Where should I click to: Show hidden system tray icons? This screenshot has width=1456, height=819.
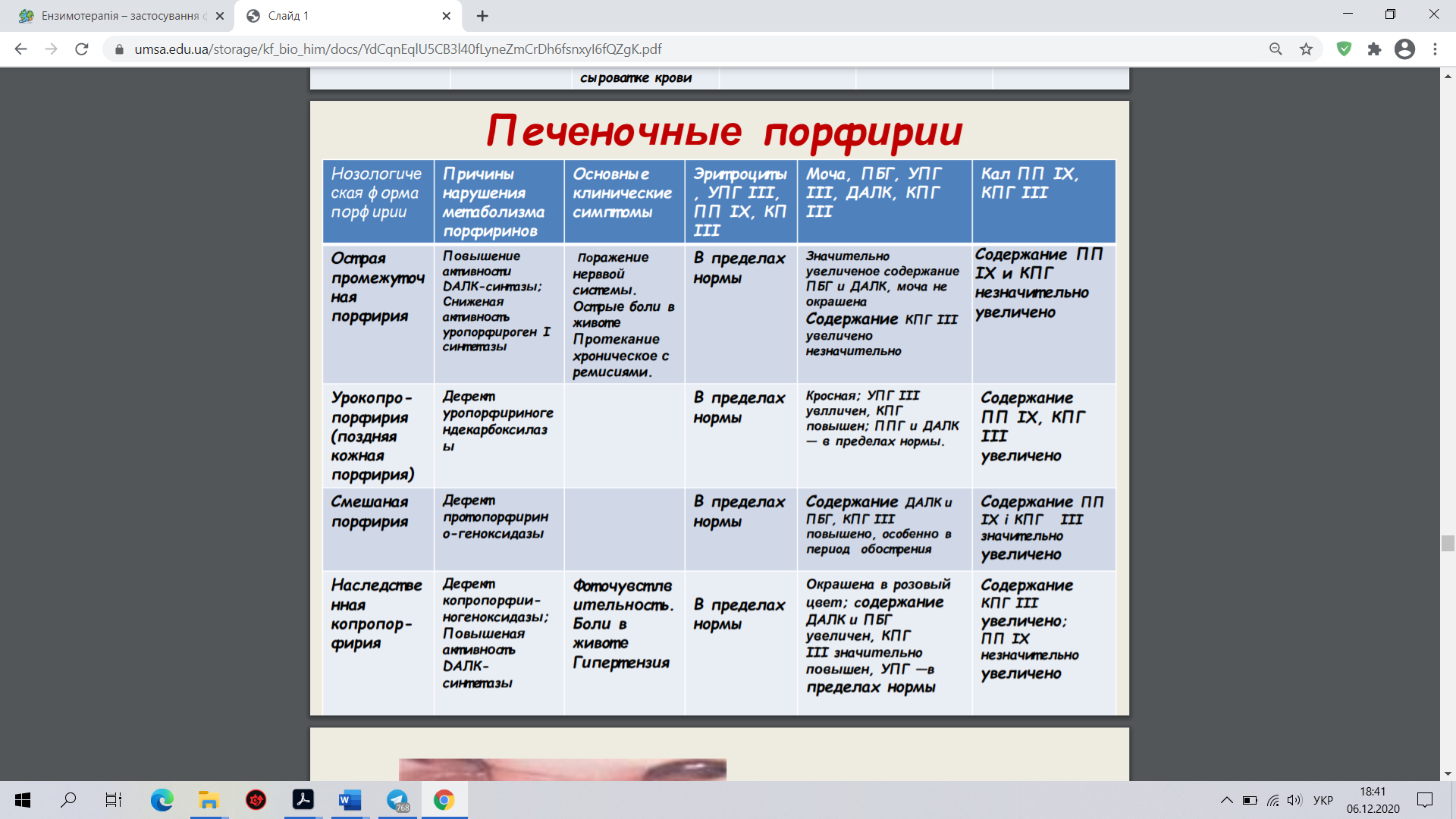click(x=1226, y=800)
